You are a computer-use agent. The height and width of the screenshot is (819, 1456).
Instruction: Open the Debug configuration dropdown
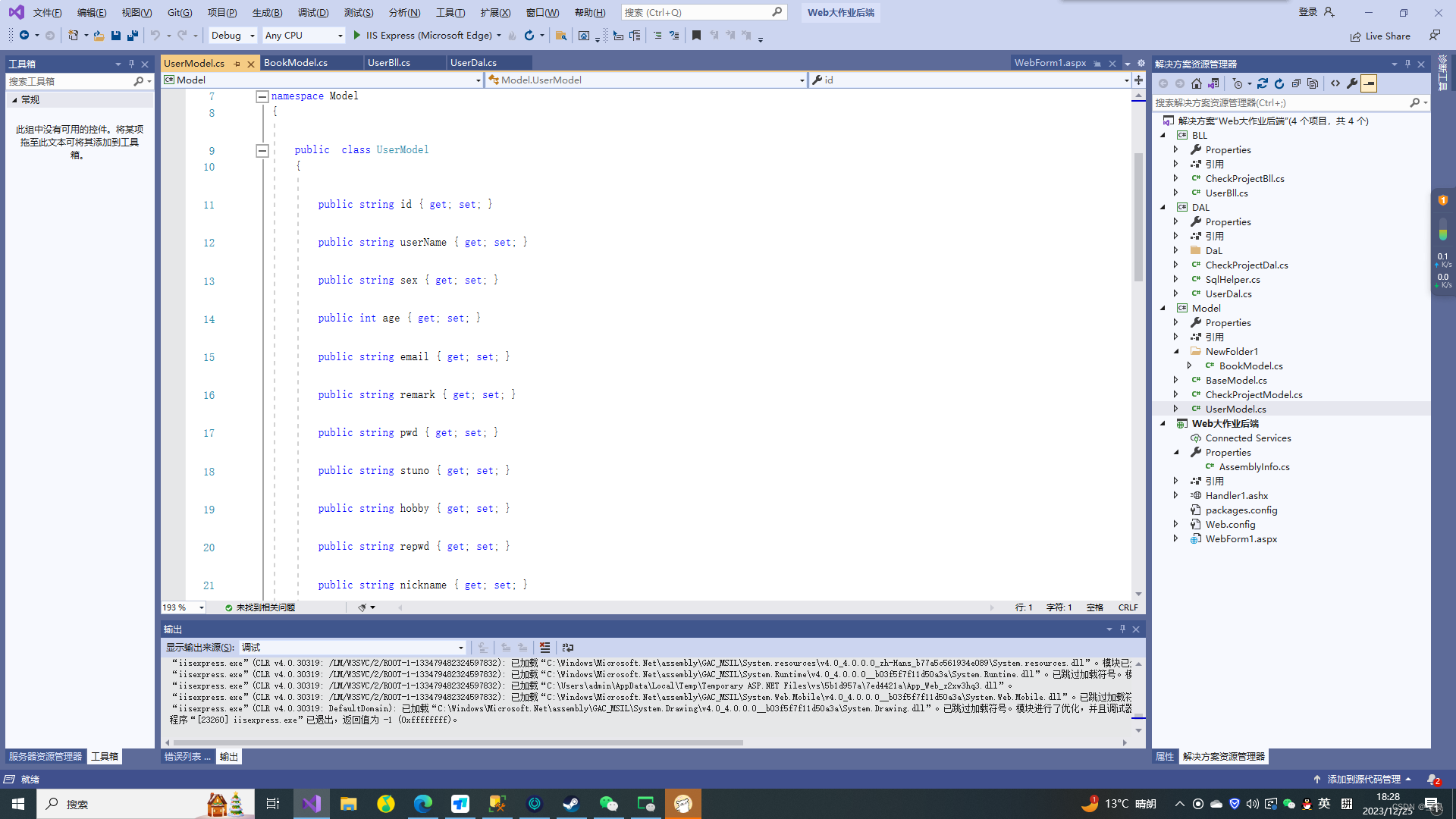click(x=233, y=36)
